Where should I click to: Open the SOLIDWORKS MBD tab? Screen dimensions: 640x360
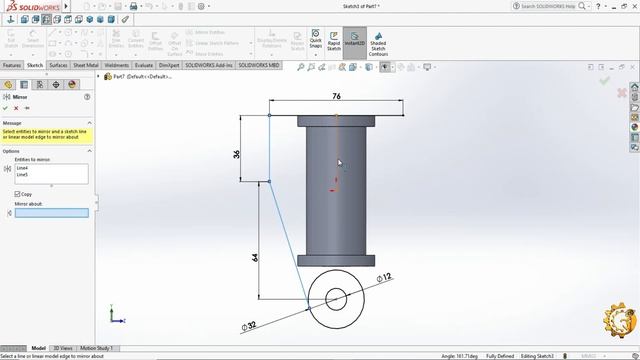259,65
